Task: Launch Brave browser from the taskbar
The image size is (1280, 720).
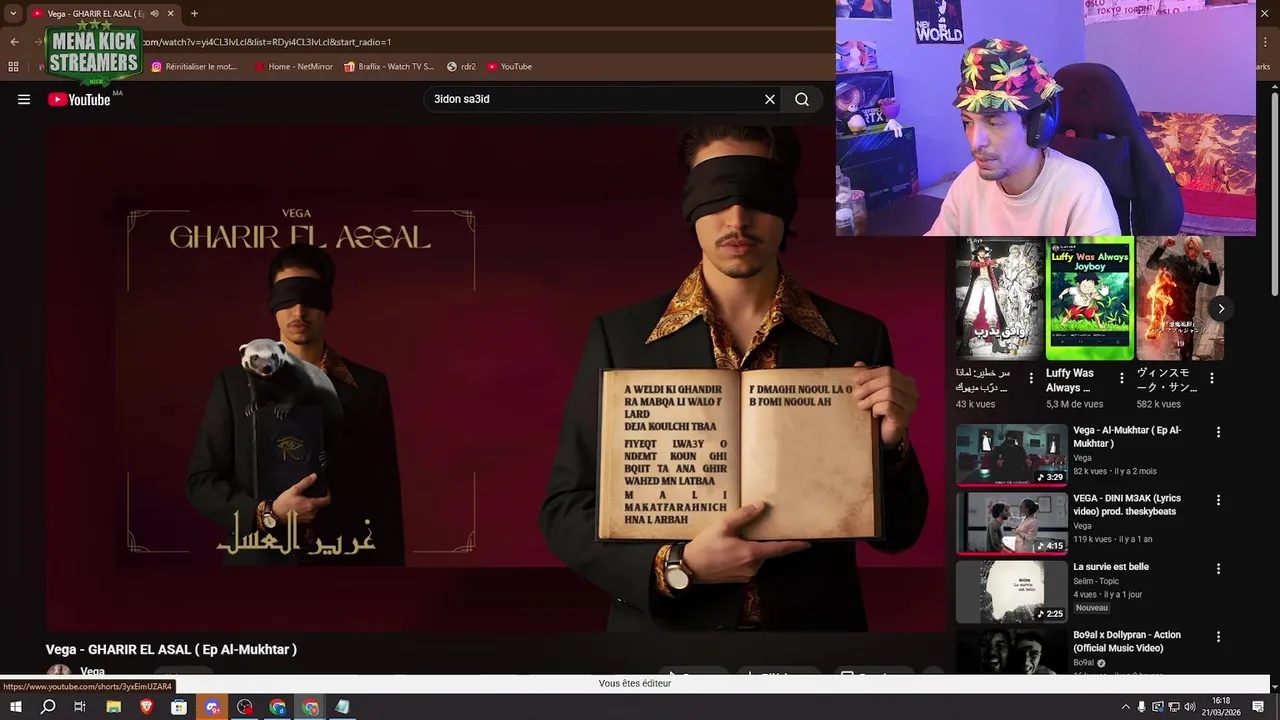Action: point(147,707)
